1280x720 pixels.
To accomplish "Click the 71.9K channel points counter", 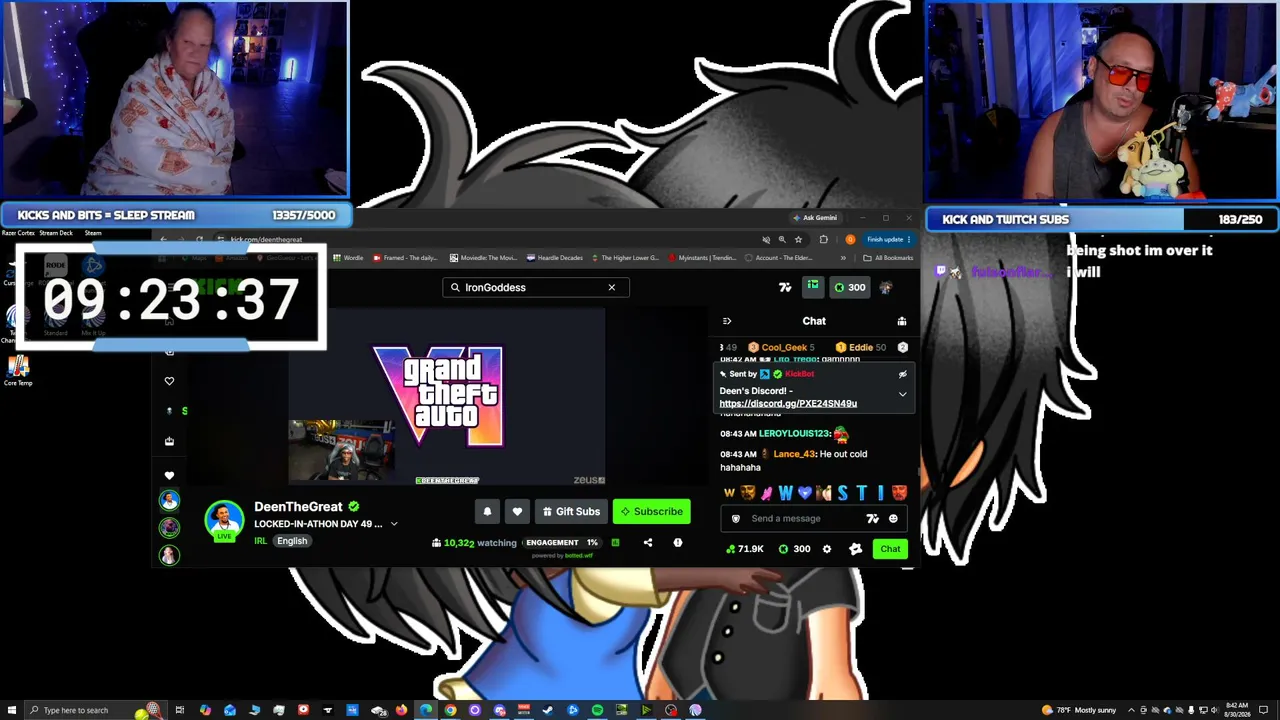I will pos(744,549).
